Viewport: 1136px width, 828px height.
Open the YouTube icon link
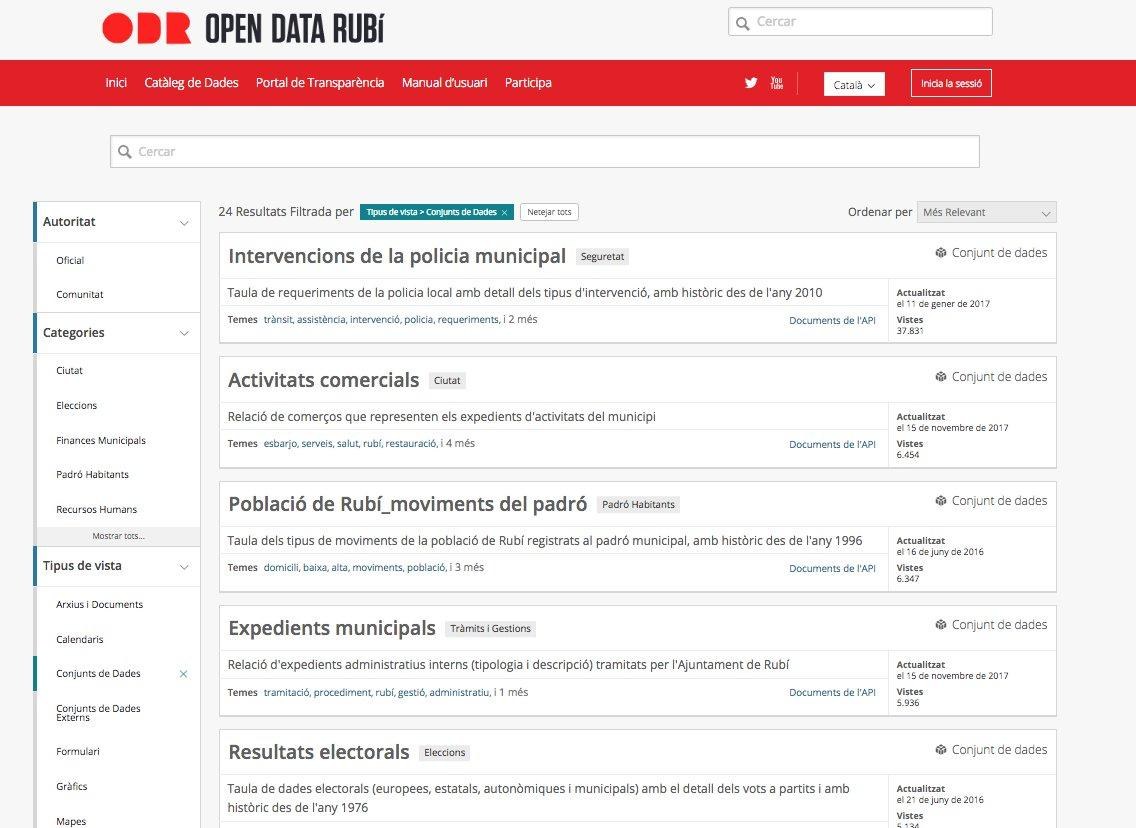(777, 83)
